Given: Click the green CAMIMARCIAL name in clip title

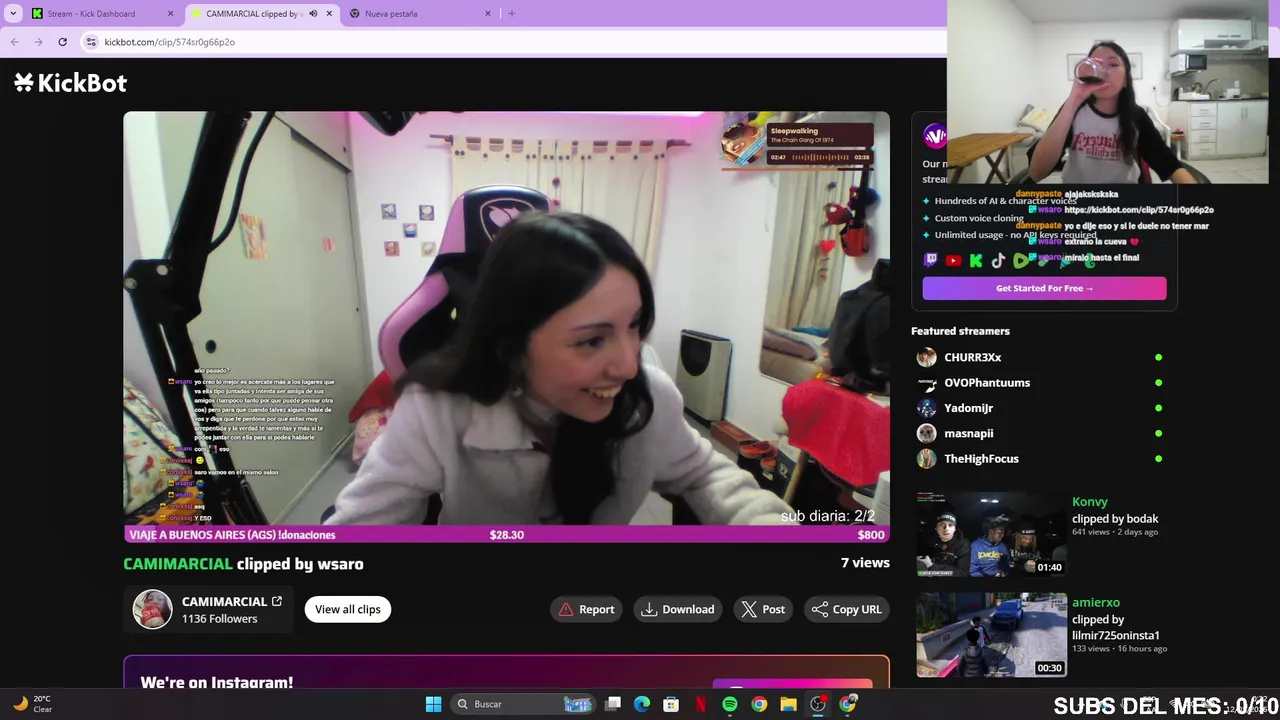Looking at the screenshot, I should pyautogui.click(x=178, y=564).
